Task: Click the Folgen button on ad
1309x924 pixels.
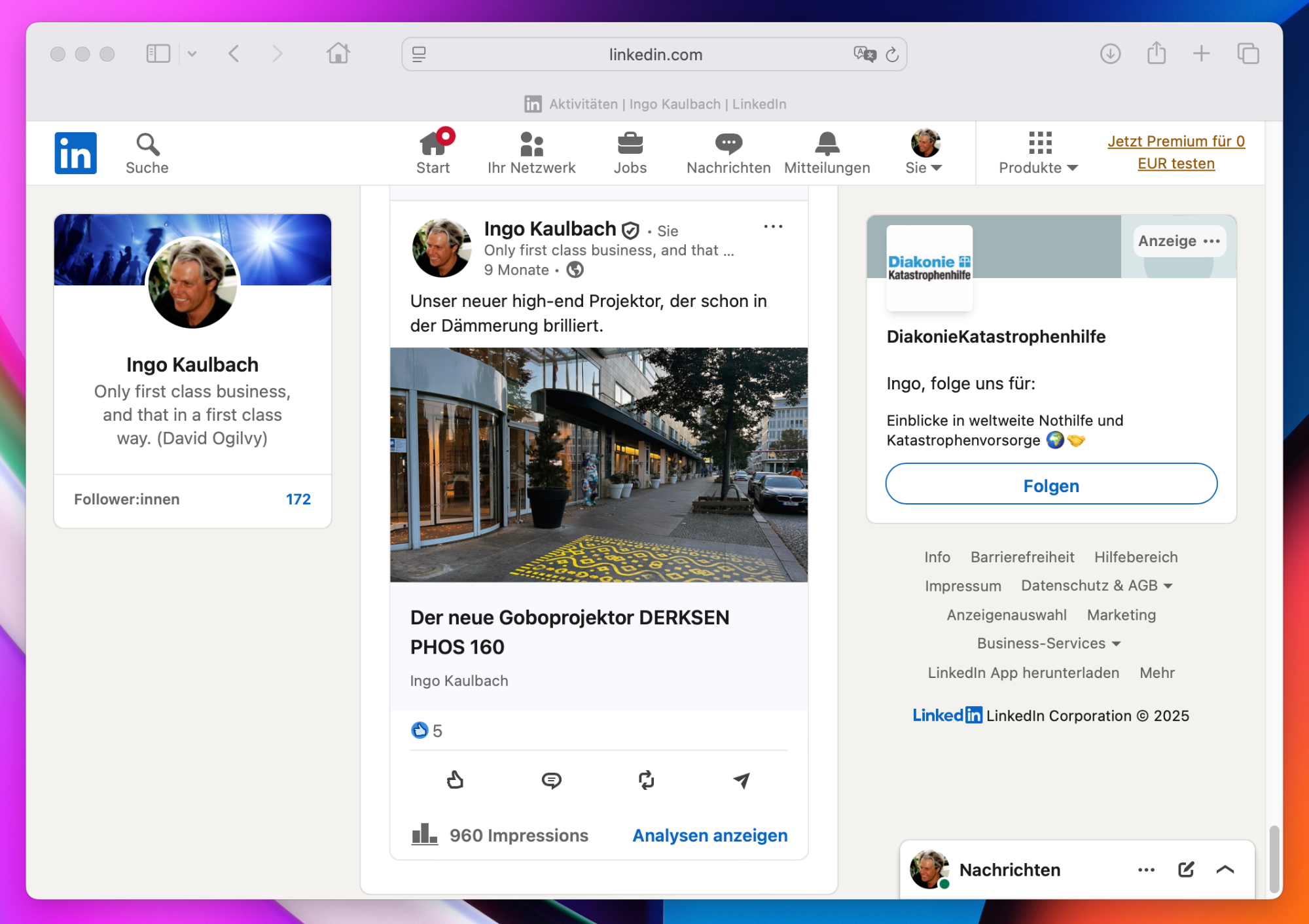Action: (1051, 485)
